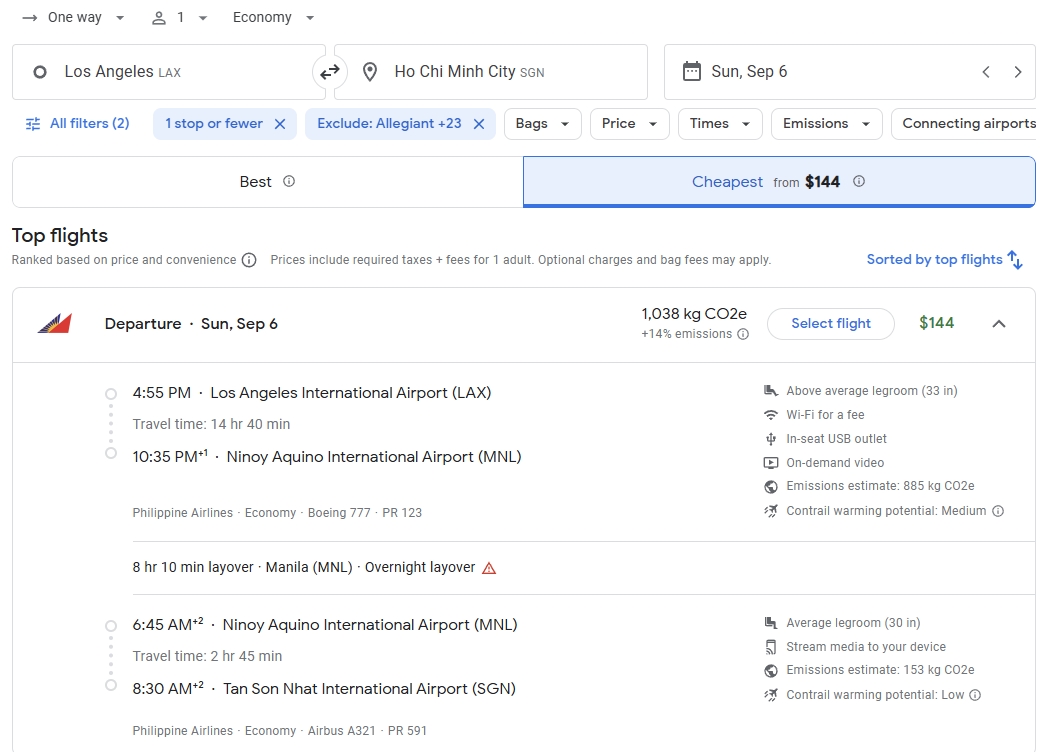Click 'Travel time: 2 hr 45 min'
This screenshot has width=1044, height=752.
(207, 656)
